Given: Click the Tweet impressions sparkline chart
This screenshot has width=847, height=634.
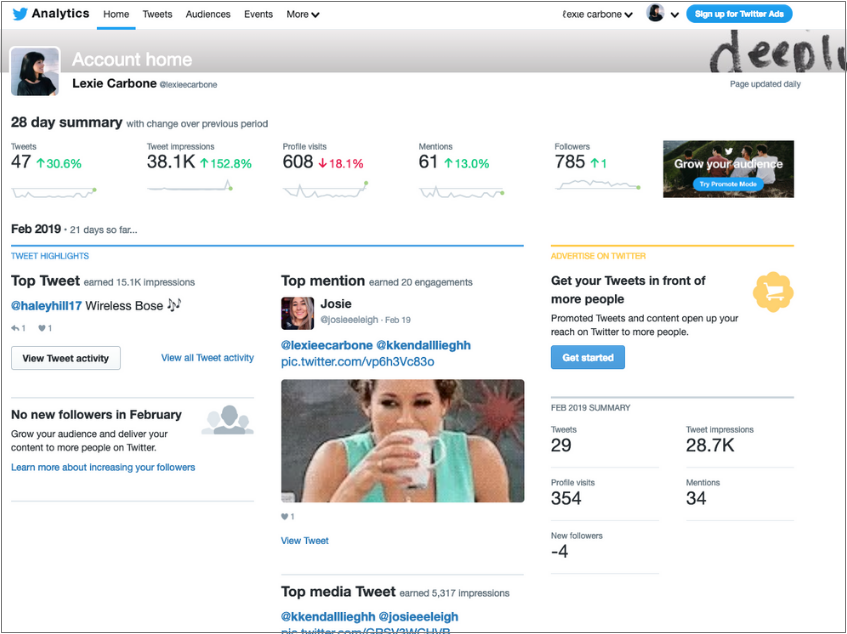Looking at the screenshot, I should tap(190, 186).
